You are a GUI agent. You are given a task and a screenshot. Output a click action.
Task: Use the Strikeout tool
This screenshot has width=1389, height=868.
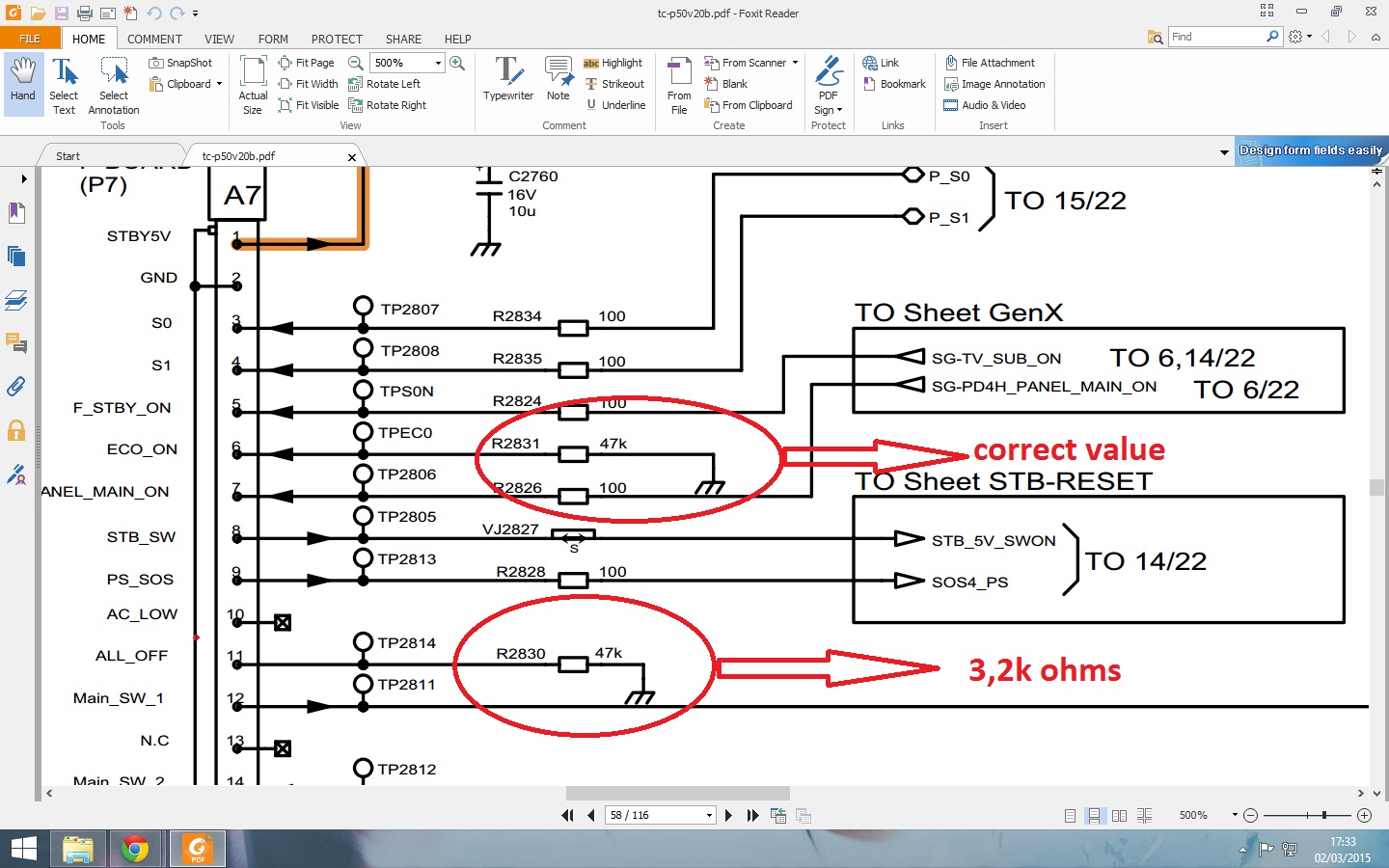click(614, 84)
